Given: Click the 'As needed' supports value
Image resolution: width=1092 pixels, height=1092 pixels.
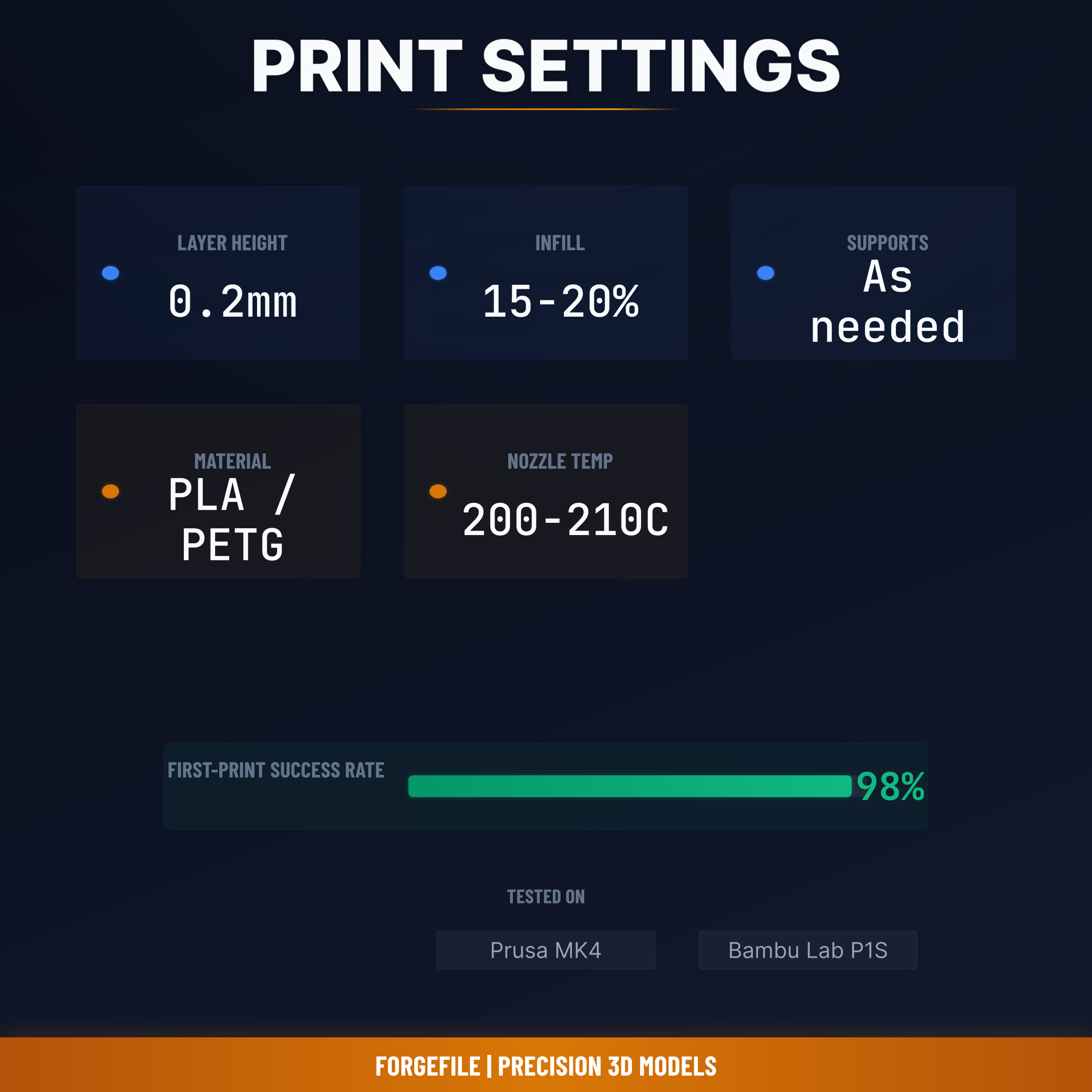Looking at the screenshot, I should point(887,302).
